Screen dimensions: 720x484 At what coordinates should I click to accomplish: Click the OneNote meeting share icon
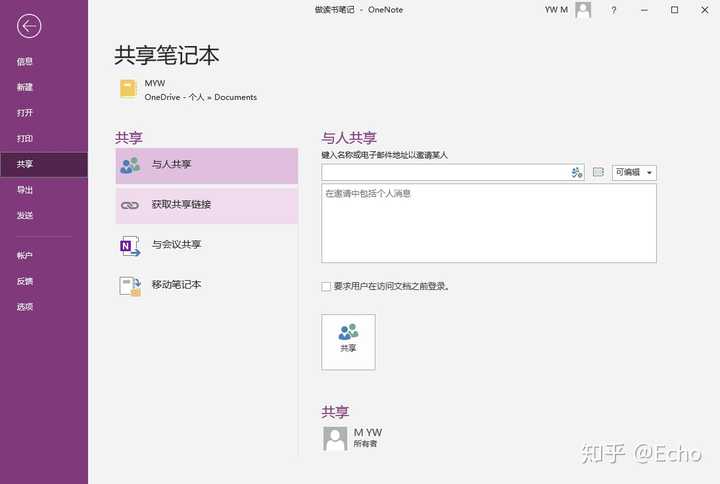coord(130,246)
